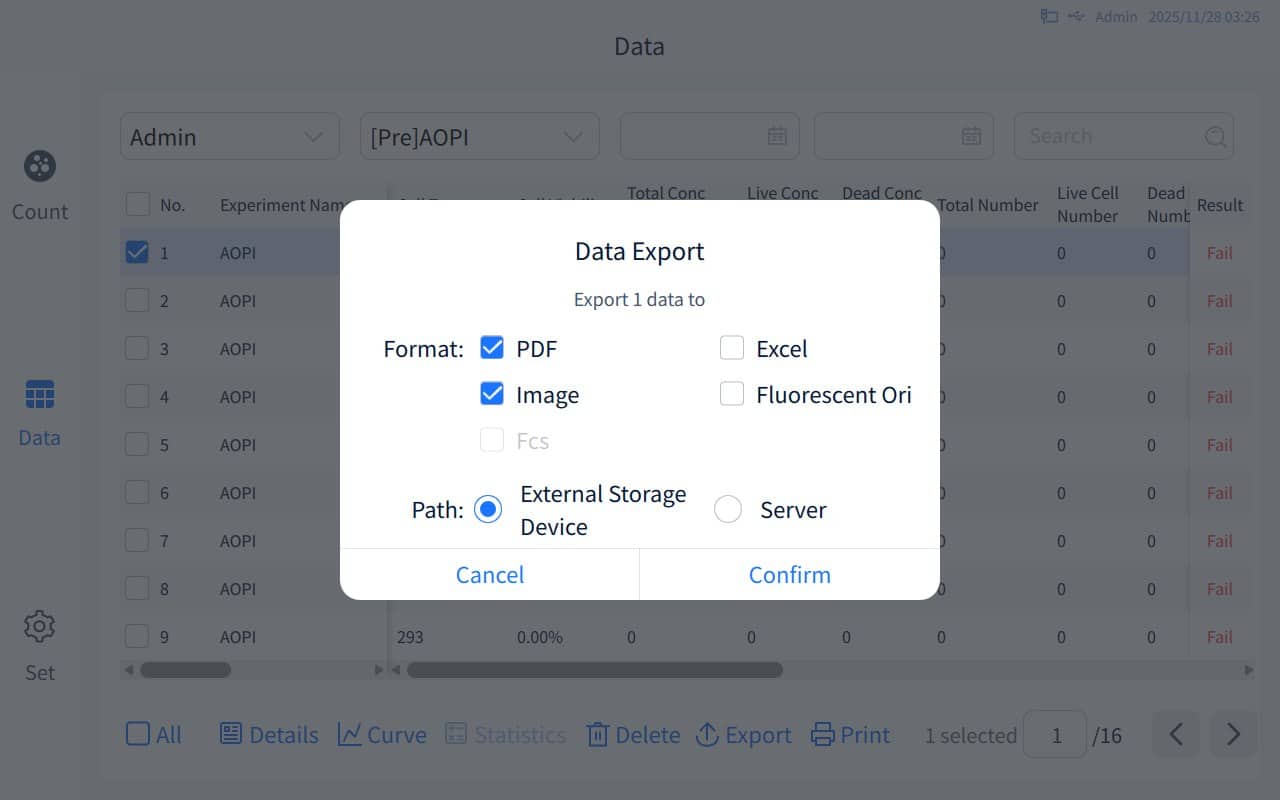Image resolution: width=1280 pixels, height=800 pixels.
Task: Open the start date calendar icon
Action: [x=777, y=136]
